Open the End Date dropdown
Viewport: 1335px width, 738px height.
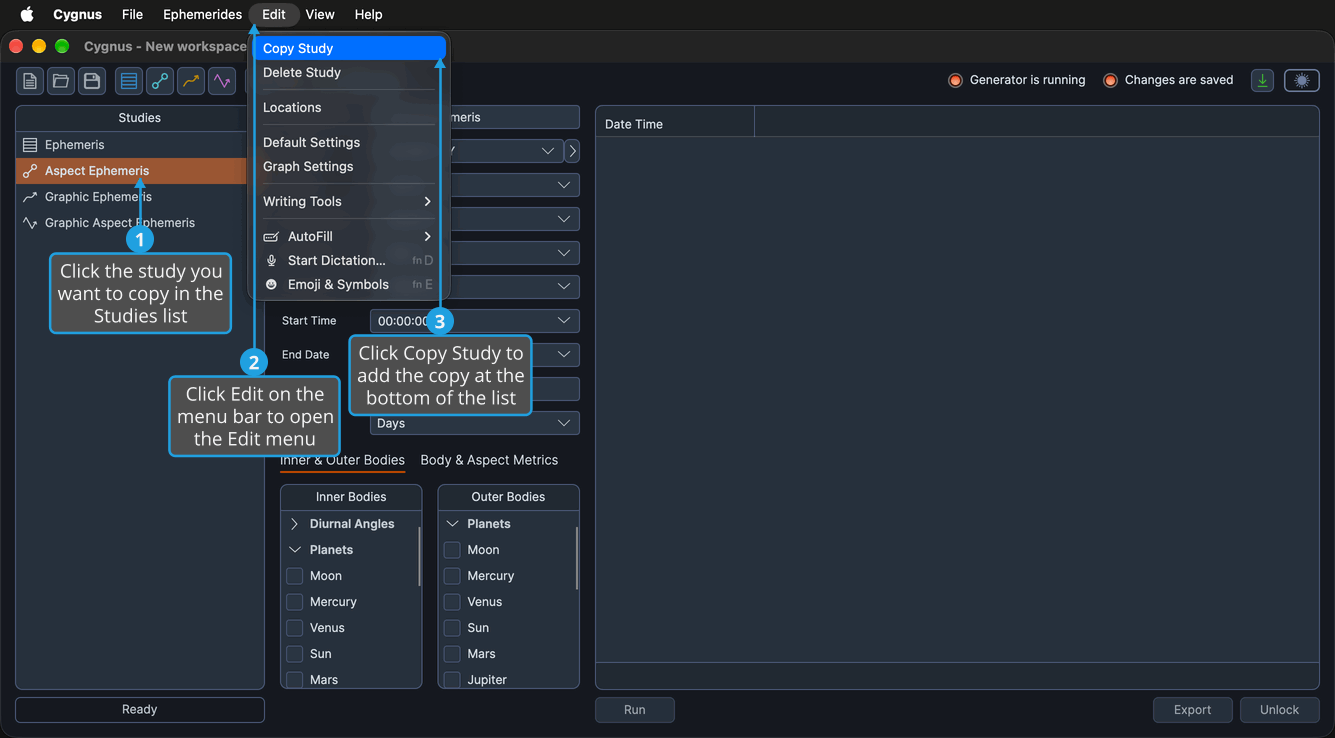(474, 355)
